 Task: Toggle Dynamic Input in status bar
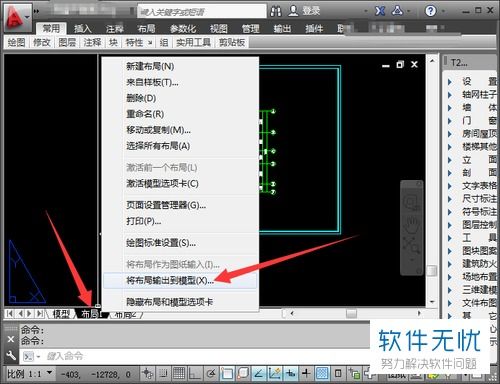[291, 373]
